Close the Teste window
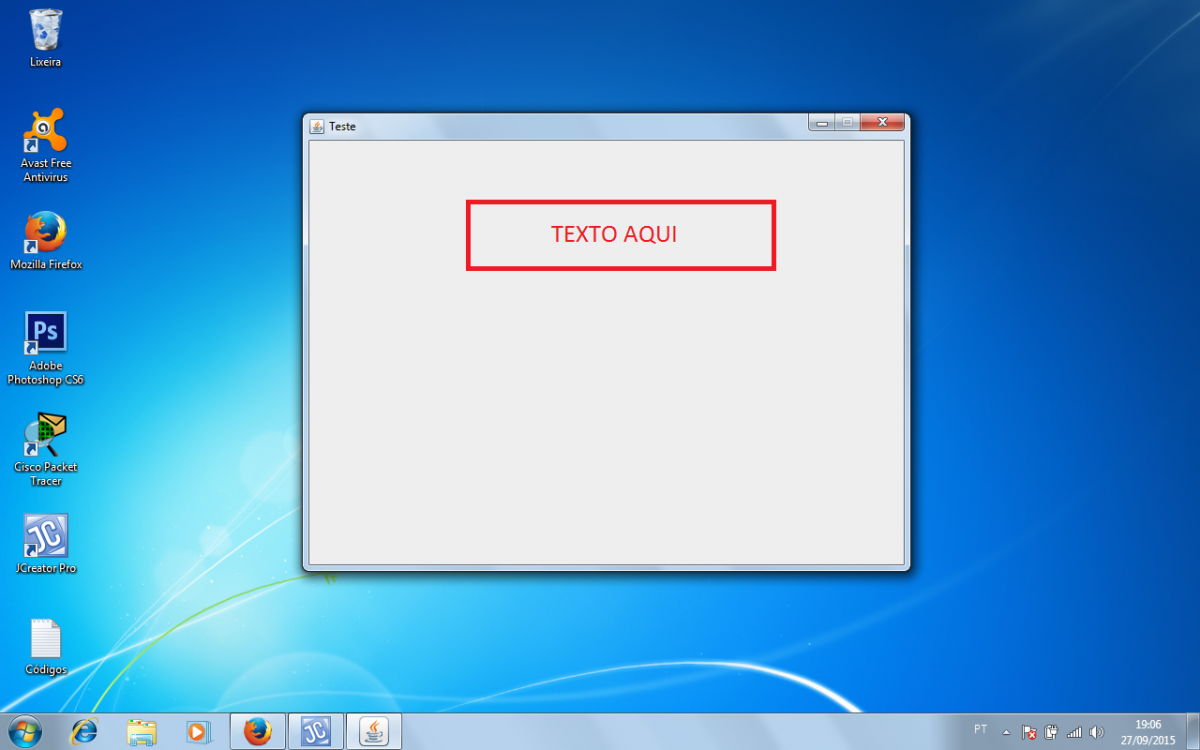The image size is (1200, 750). (x=882, y=122)
